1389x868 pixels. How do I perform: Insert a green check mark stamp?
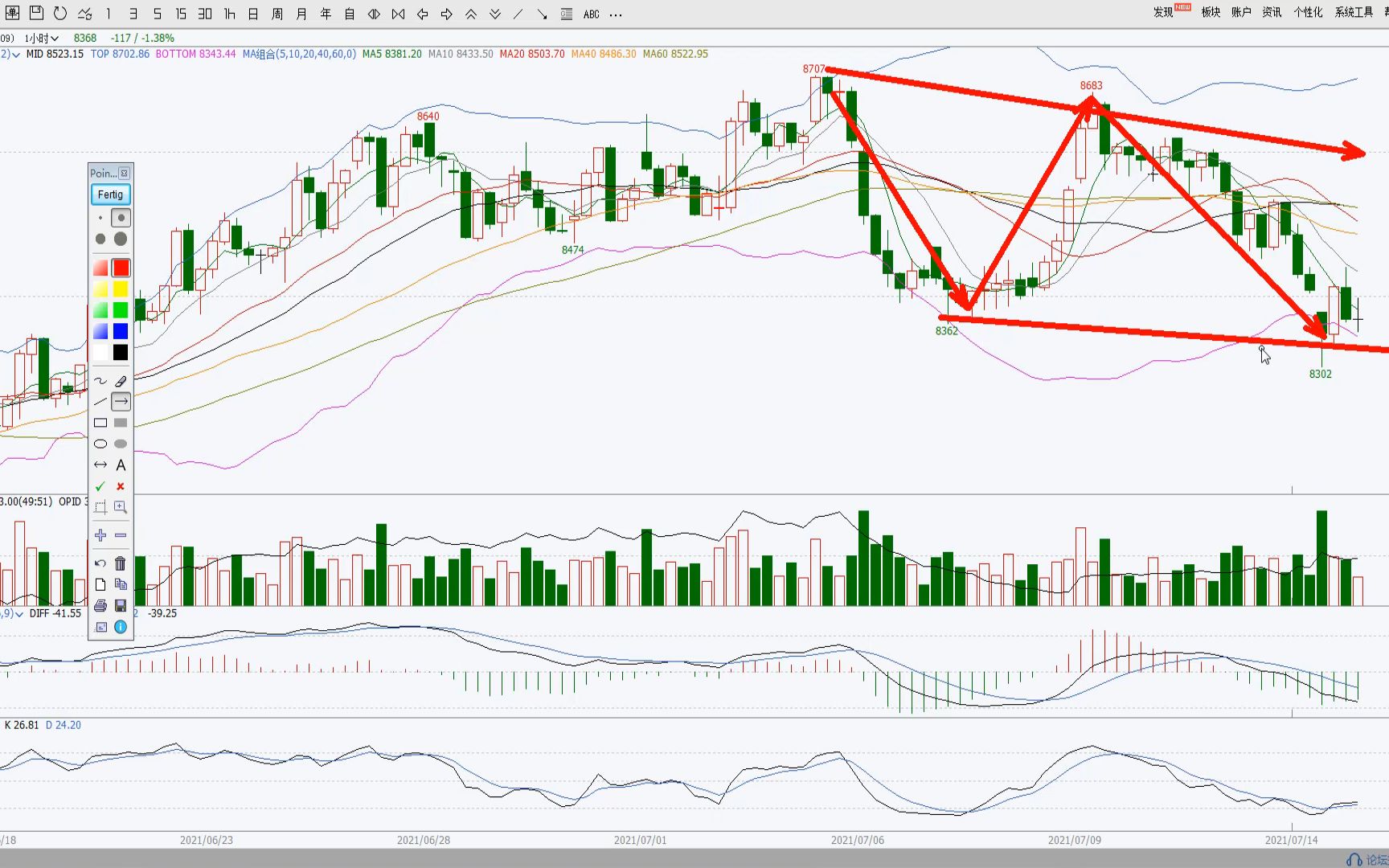tap(100, 486)
